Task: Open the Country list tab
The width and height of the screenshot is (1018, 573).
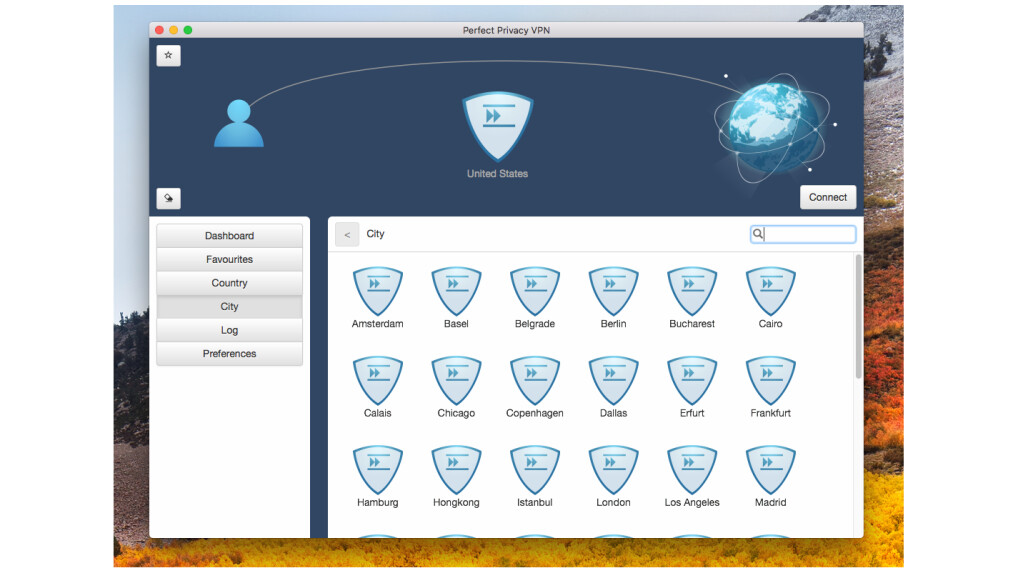Action: tap(229, 283)
